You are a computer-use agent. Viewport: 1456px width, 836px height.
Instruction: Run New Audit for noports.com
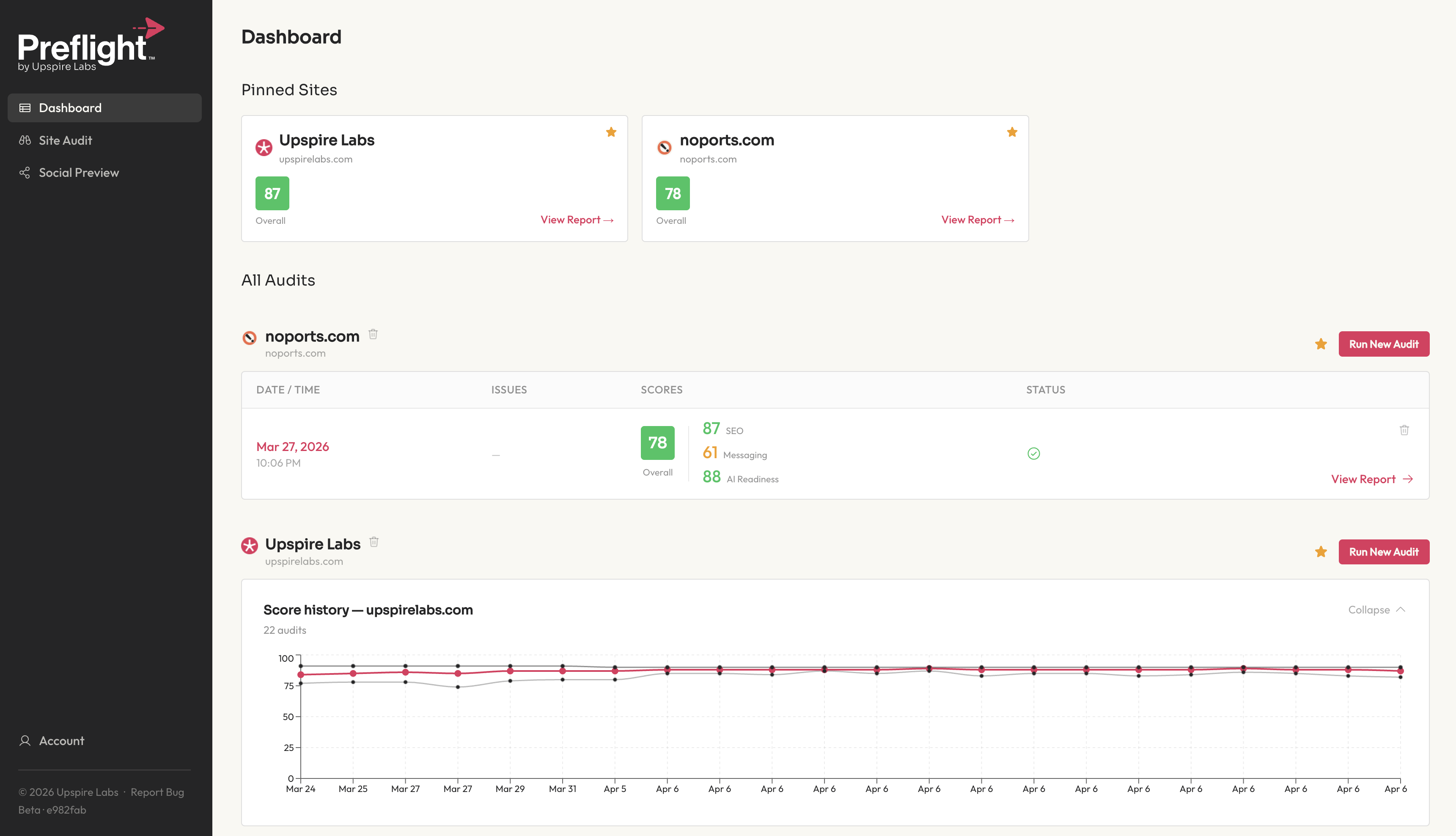[x=1384, y=344]
